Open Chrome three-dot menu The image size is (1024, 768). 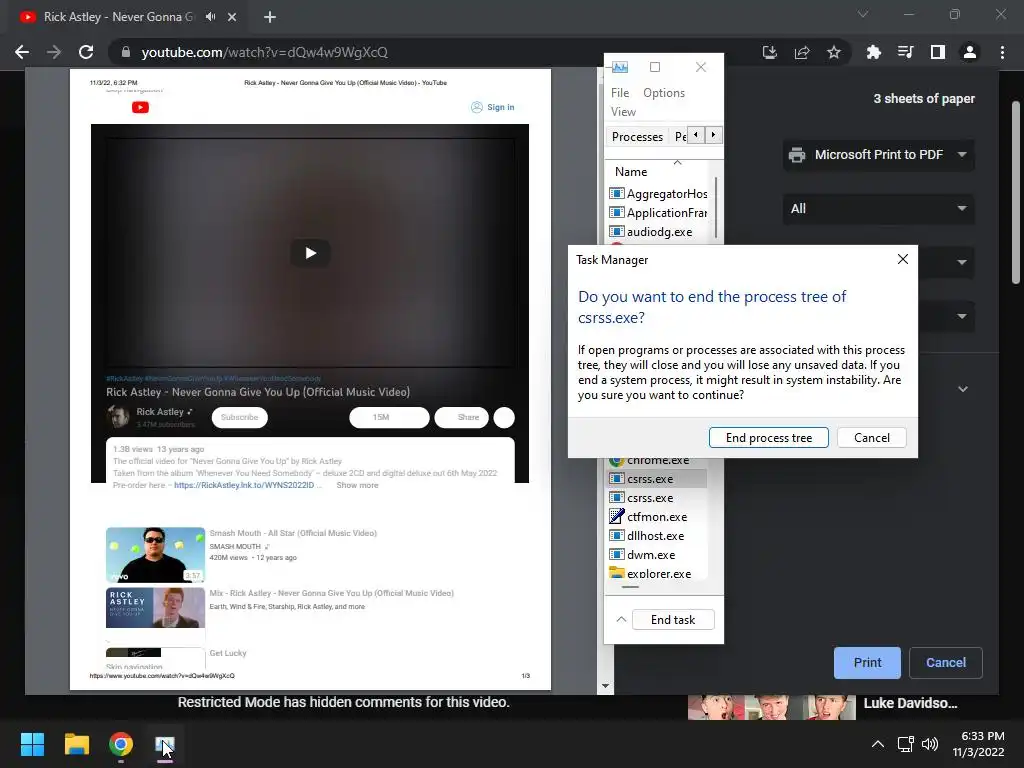[x=1002, y=52]
